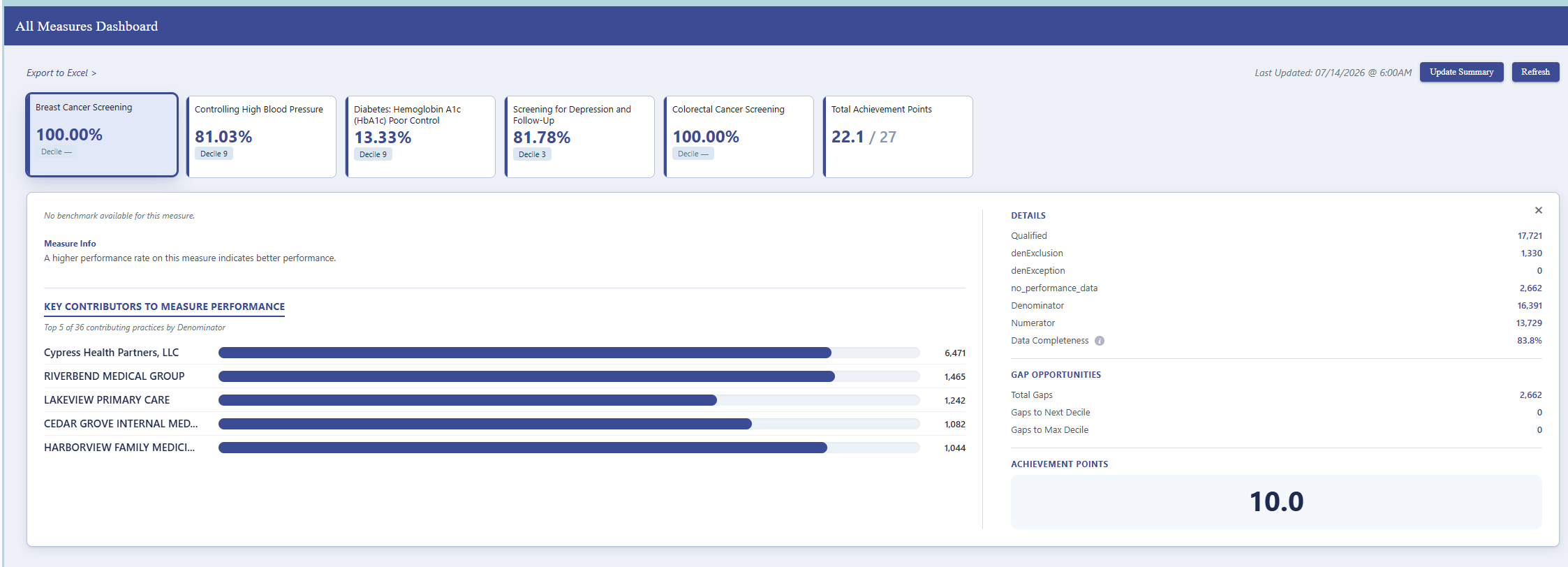Click the Details heading
Image resolution: width=1568 pixels, height=567 pixels.
pos(1028,216)
